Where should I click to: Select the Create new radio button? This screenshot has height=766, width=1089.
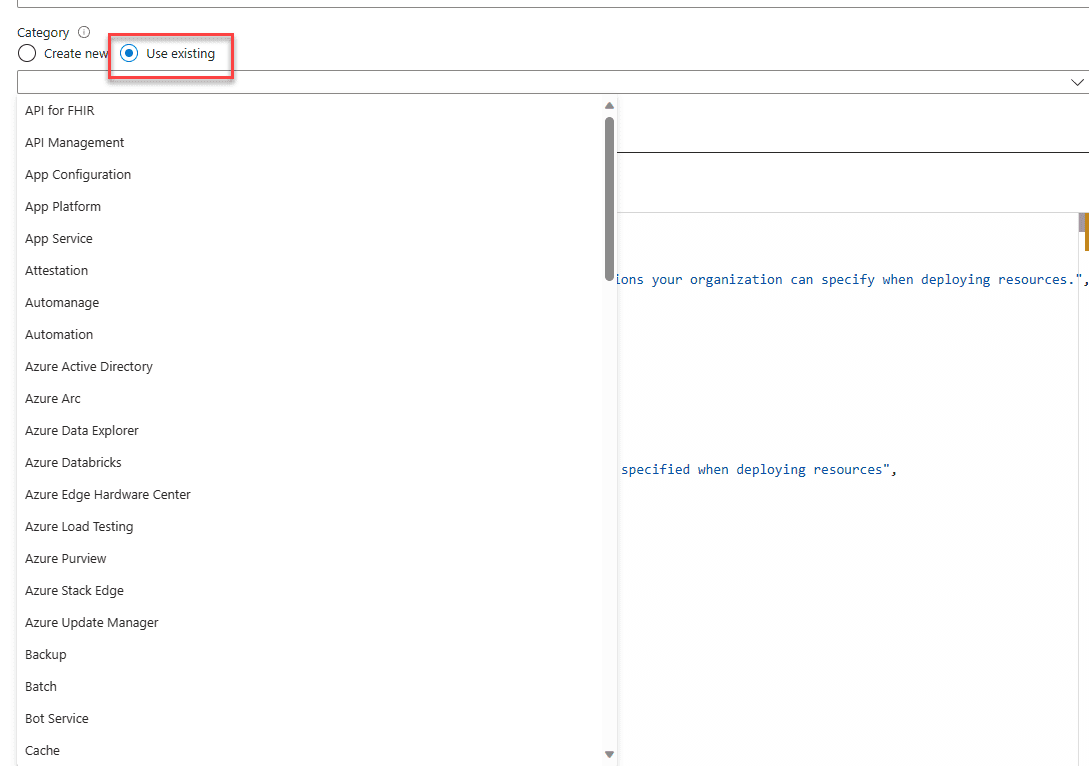[27, 53]
